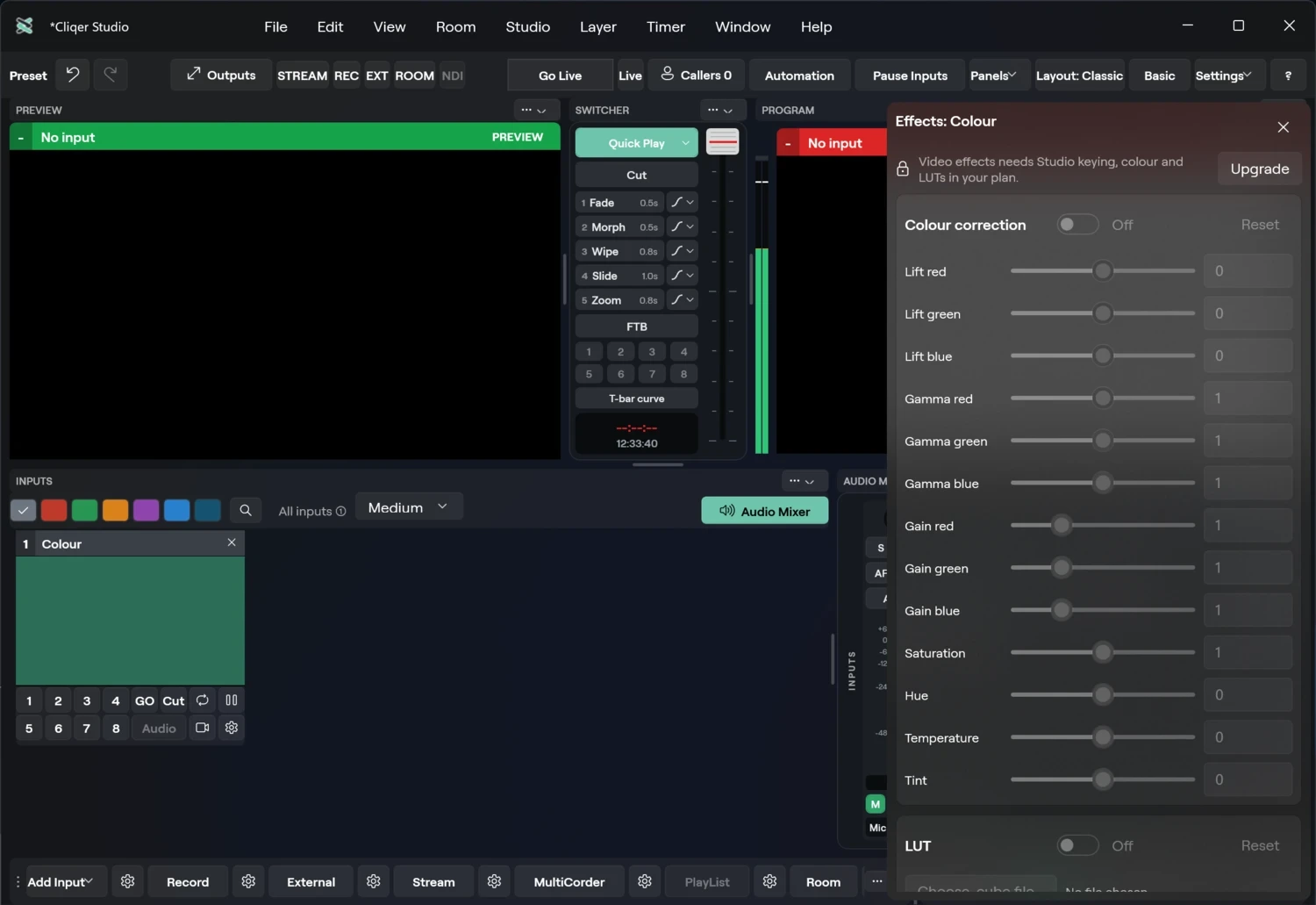Open the bottom bar more options ellipsis

tap(876, 881)
